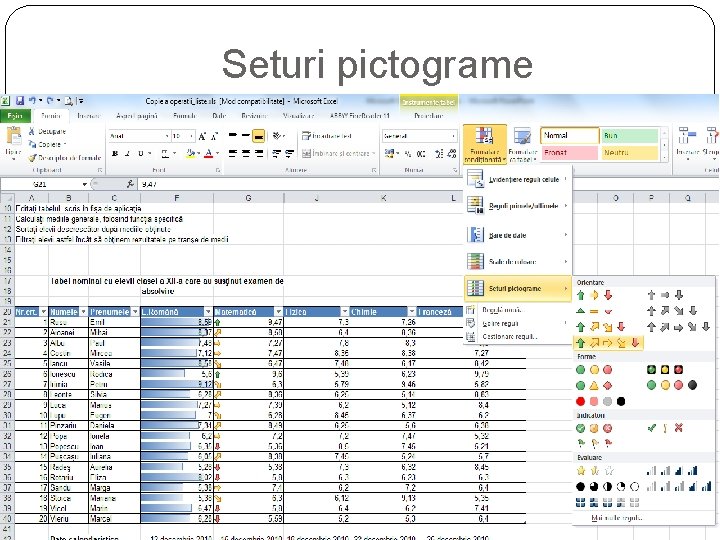Toggle Italic formatting
The height and width of the screenshot is (540, 720).
[x=127, y=153]
